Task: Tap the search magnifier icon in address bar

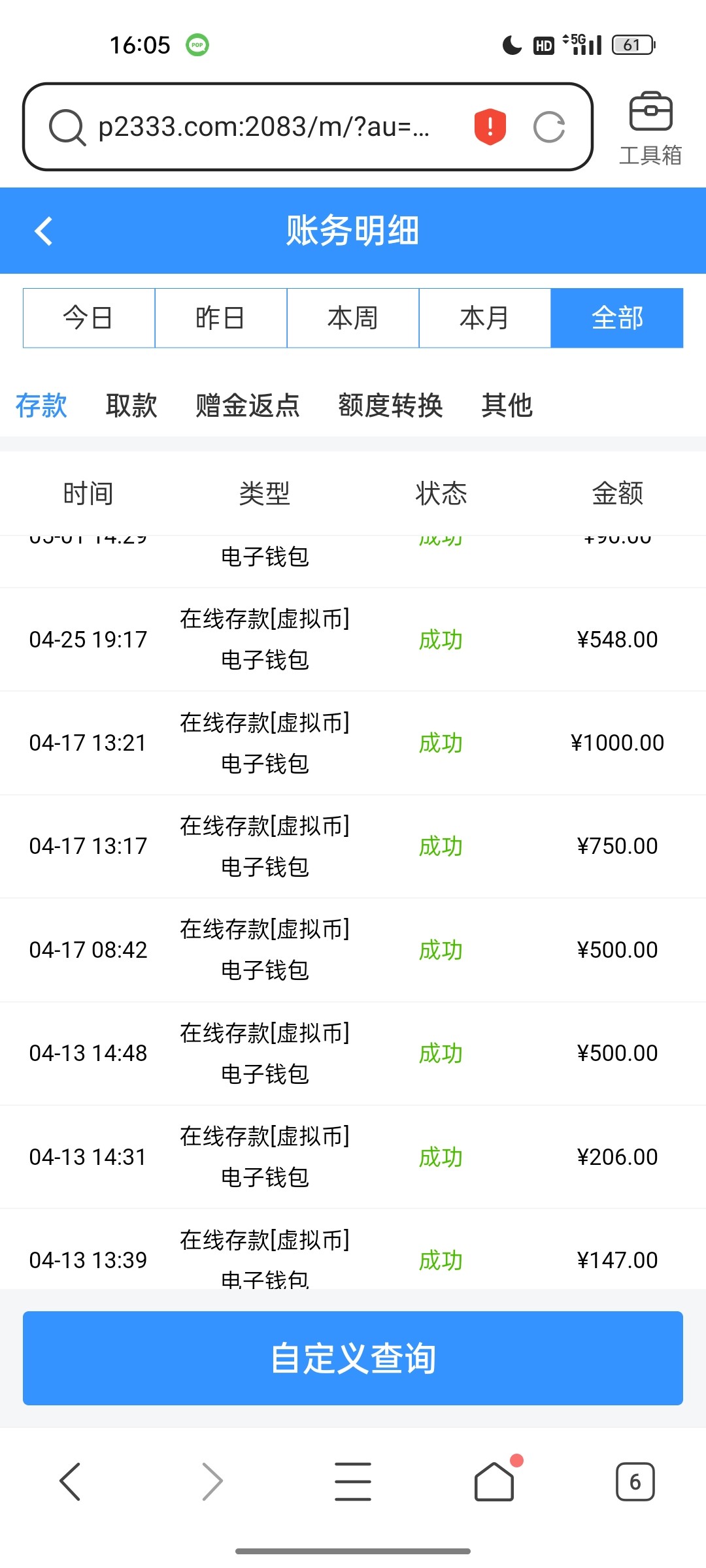Action: pyautogui.click(x=67, y=127)
